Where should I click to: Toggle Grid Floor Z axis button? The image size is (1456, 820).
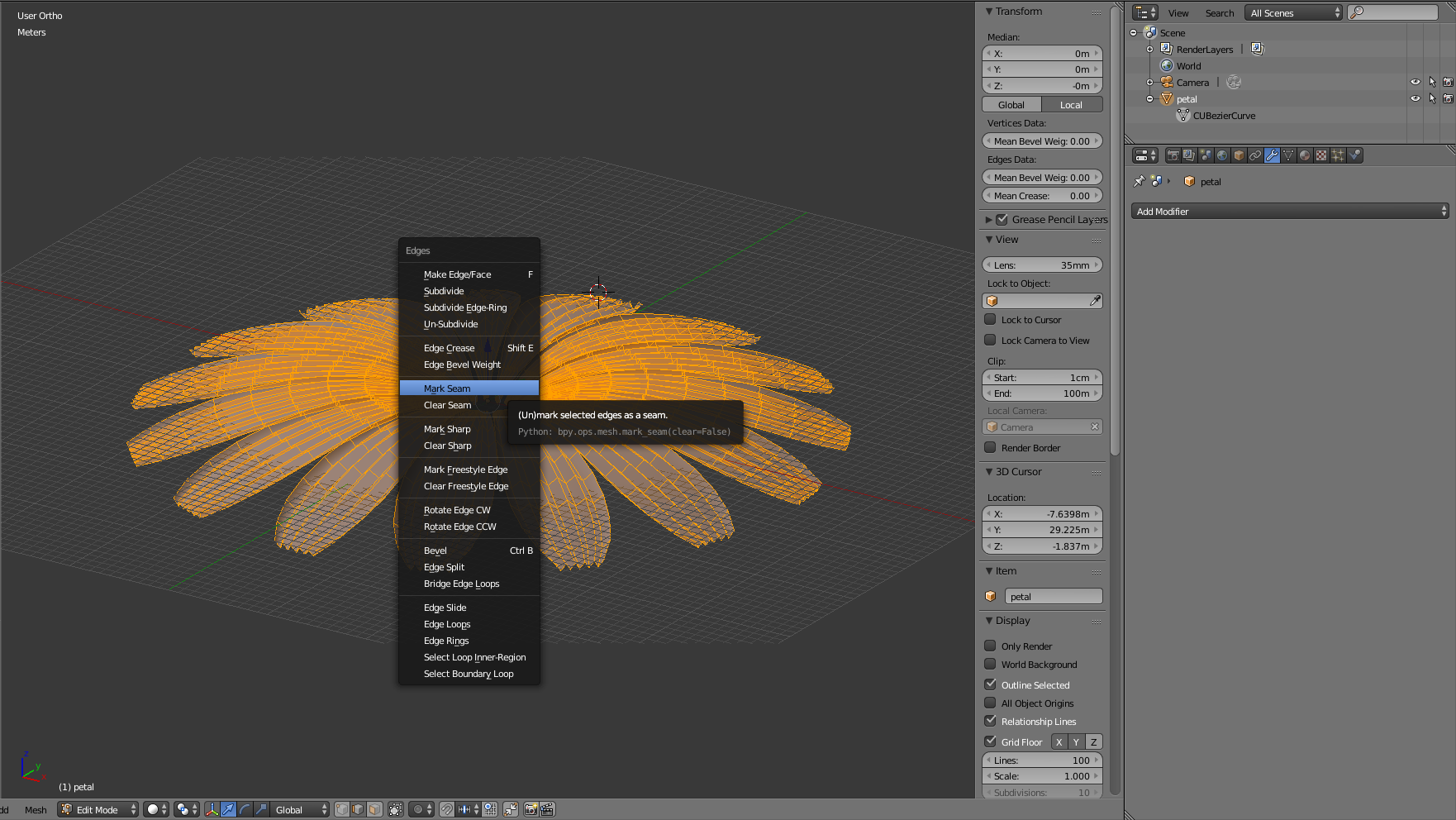pos(1093,741)
